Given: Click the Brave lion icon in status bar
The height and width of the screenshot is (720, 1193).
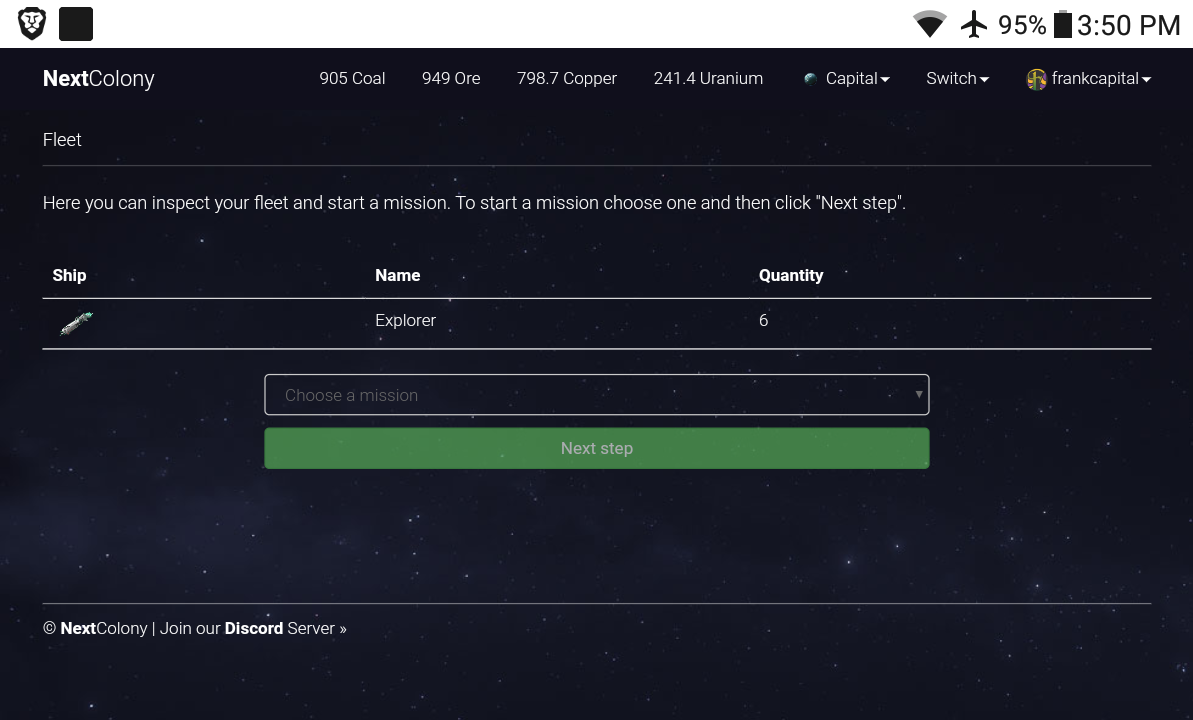Looking at the screenshot, I should (32, 24).
